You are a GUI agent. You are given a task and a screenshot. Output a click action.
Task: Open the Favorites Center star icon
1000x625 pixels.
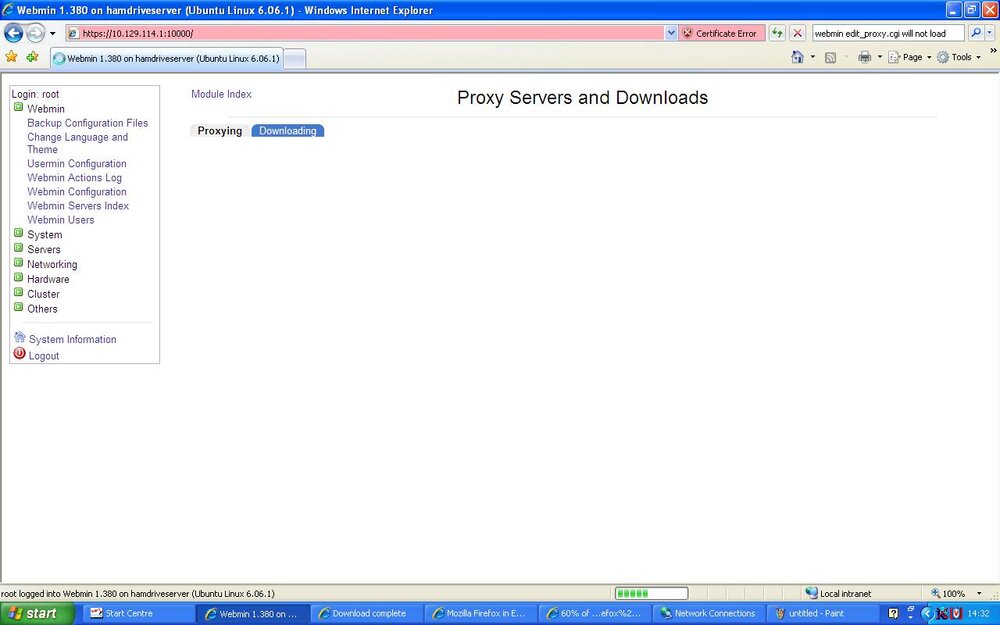pos(11,57)
